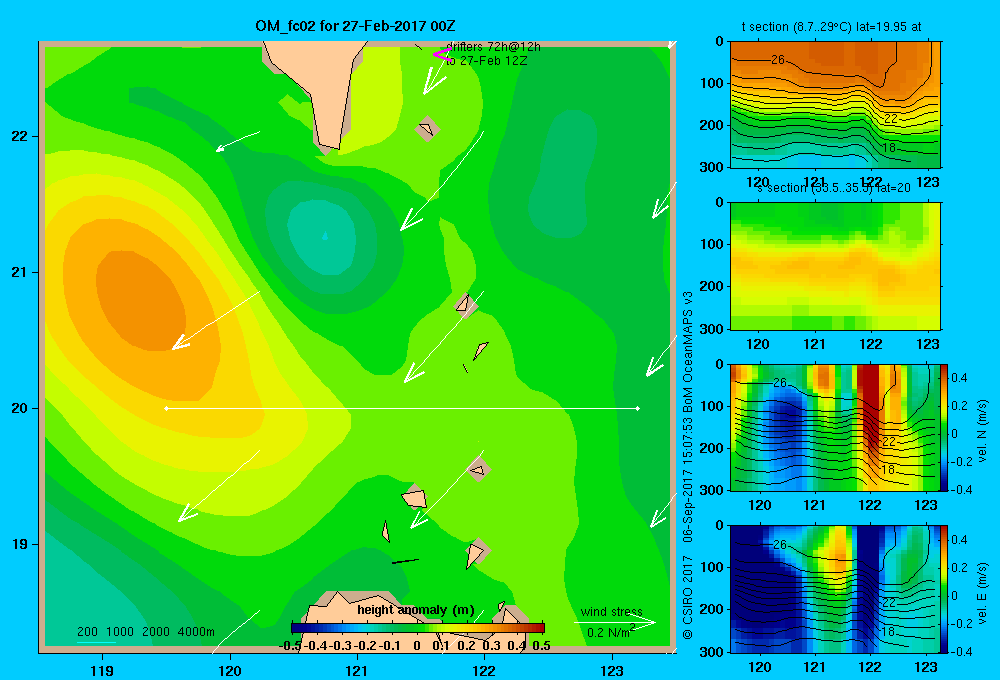Image resolution: width=1000 pixels, height=680 pixels.
Task: Click longitude label 120 below the main map
Action: point(230,671)
